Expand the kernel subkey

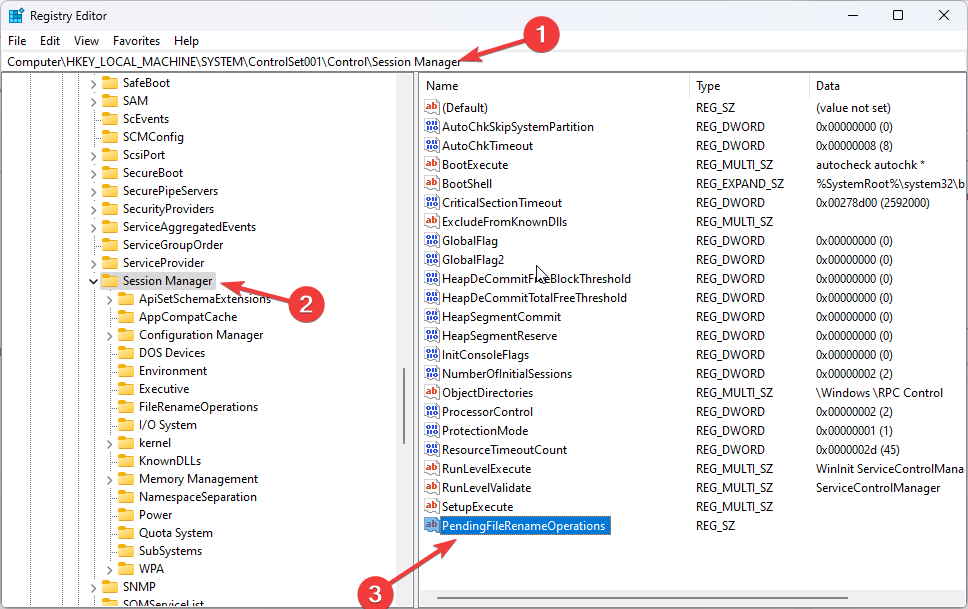[109, 443]
